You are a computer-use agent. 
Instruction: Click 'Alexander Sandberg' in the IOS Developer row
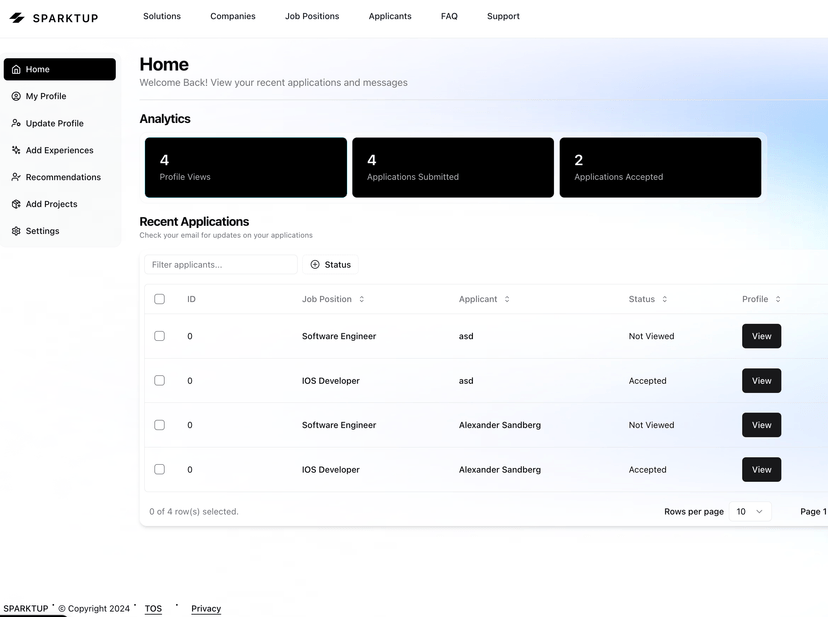pos(500,470)
